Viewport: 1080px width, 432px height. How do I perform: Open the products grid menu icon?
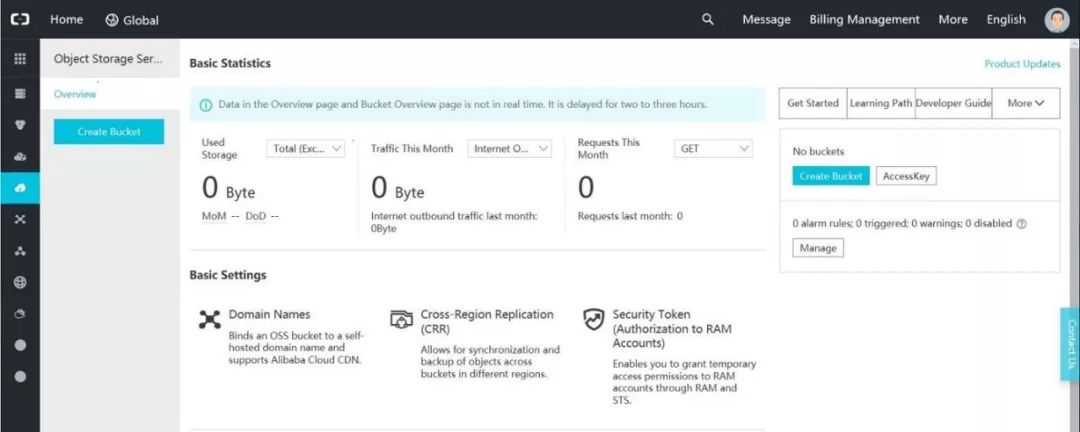click(x=20, y=59)
